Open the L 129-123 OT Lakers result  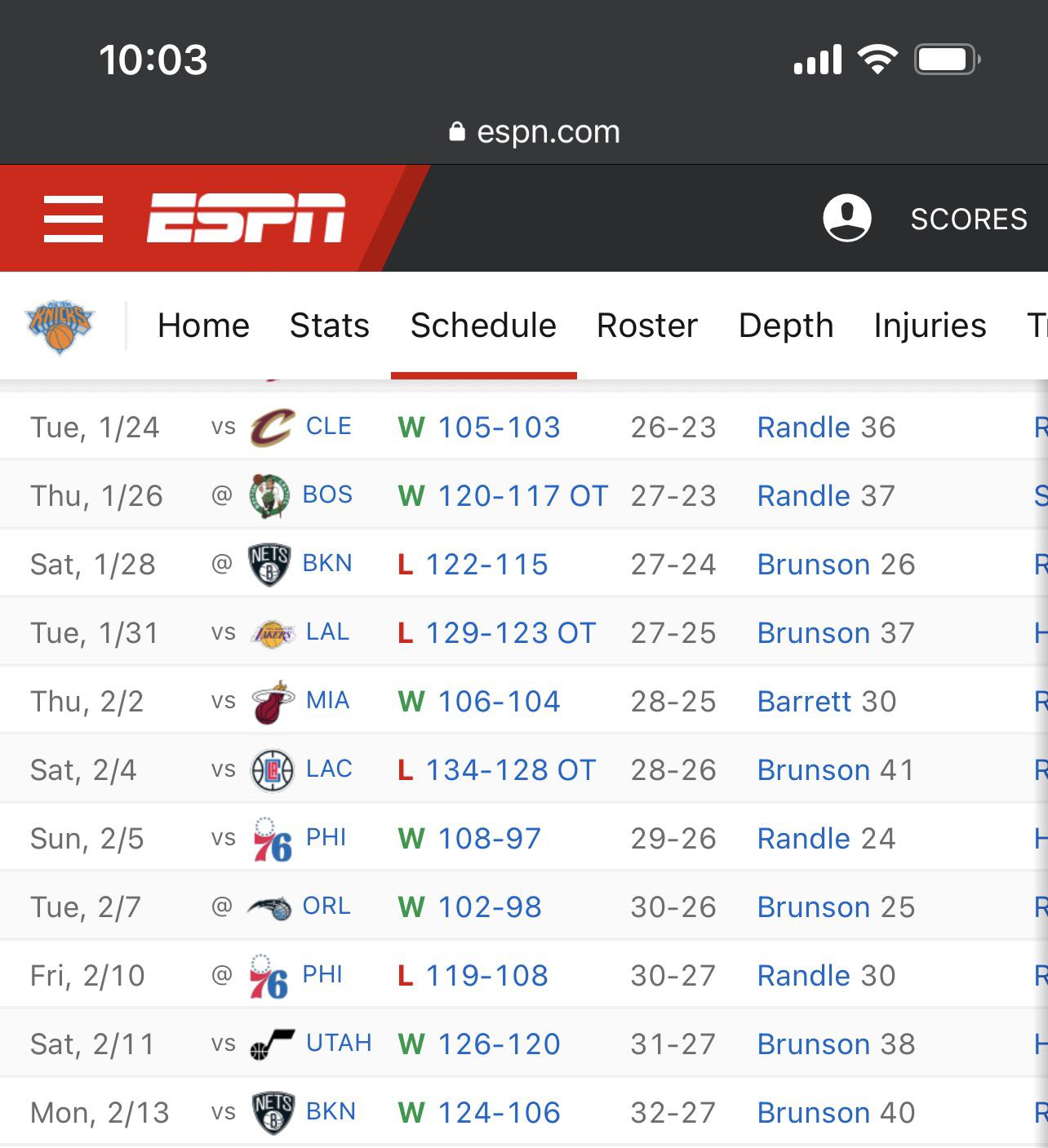pos(510,633)
